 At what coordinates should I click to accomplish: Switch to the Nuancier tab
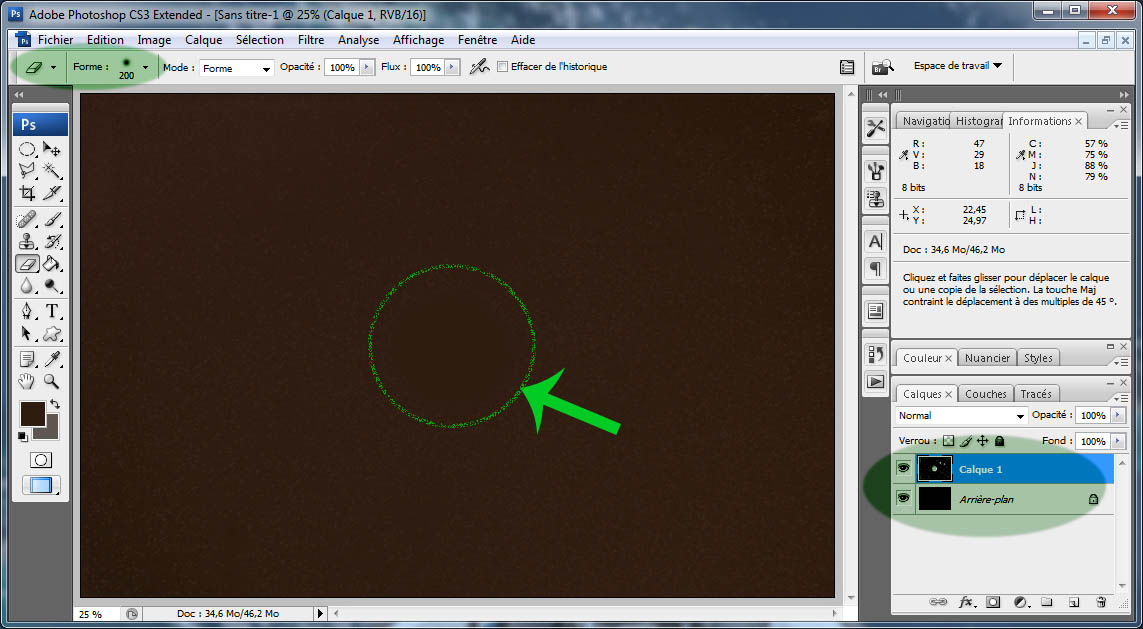click(x=987, y=358)
